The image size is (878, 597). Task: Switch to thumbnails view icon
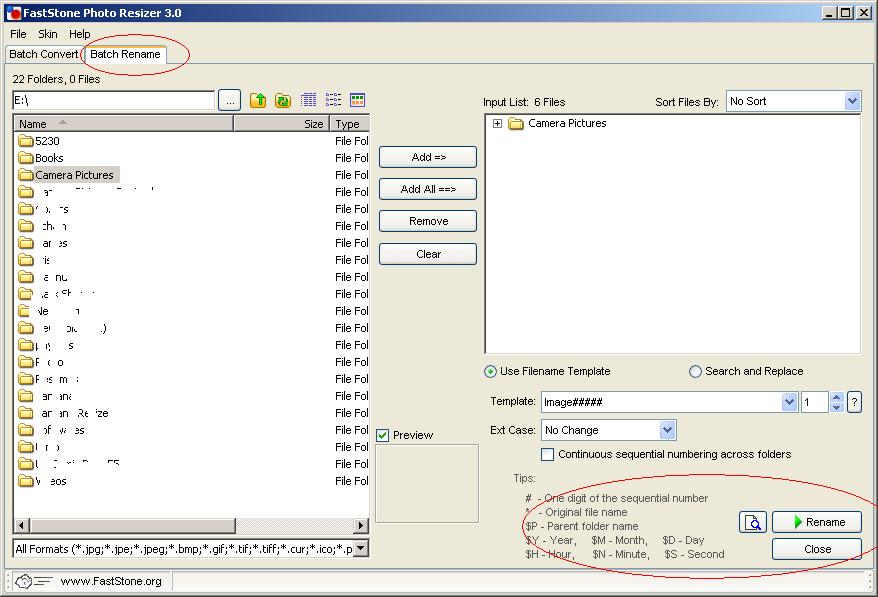click(357, 100)
